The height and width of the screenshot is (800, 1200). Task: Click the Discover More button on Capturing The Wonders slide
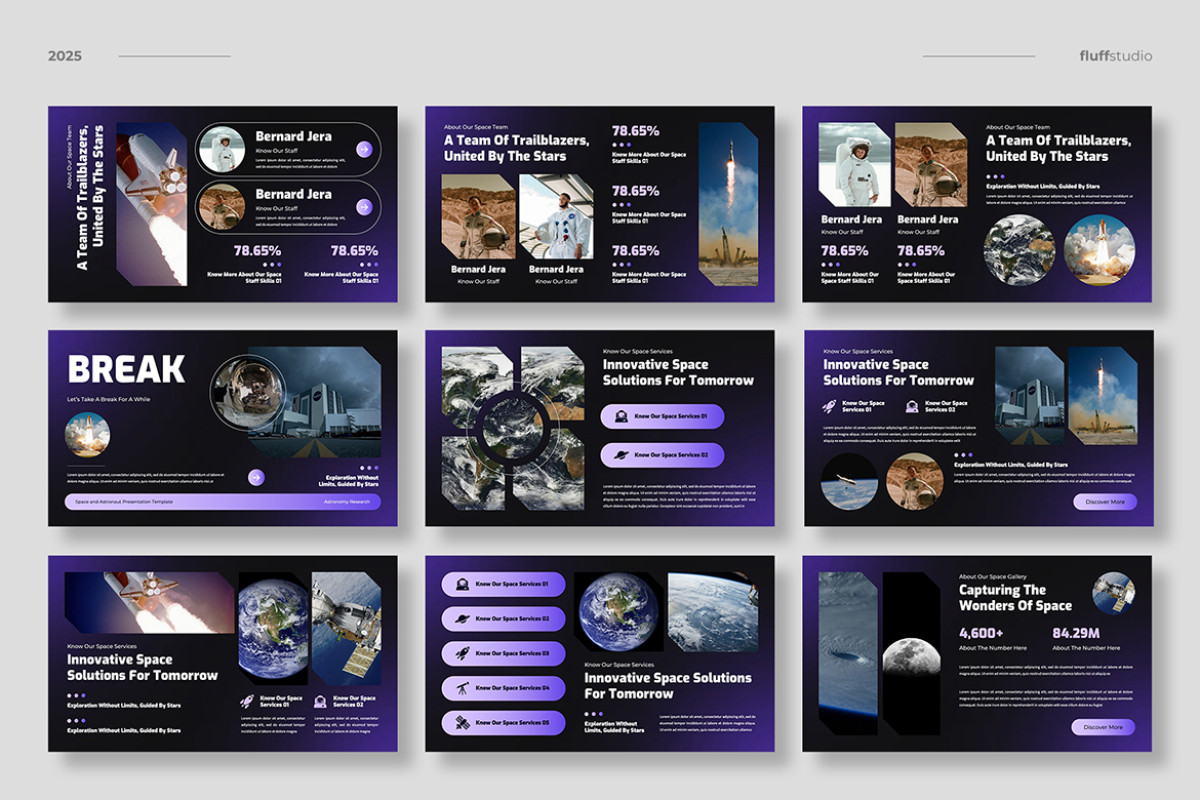point(1104,728)
